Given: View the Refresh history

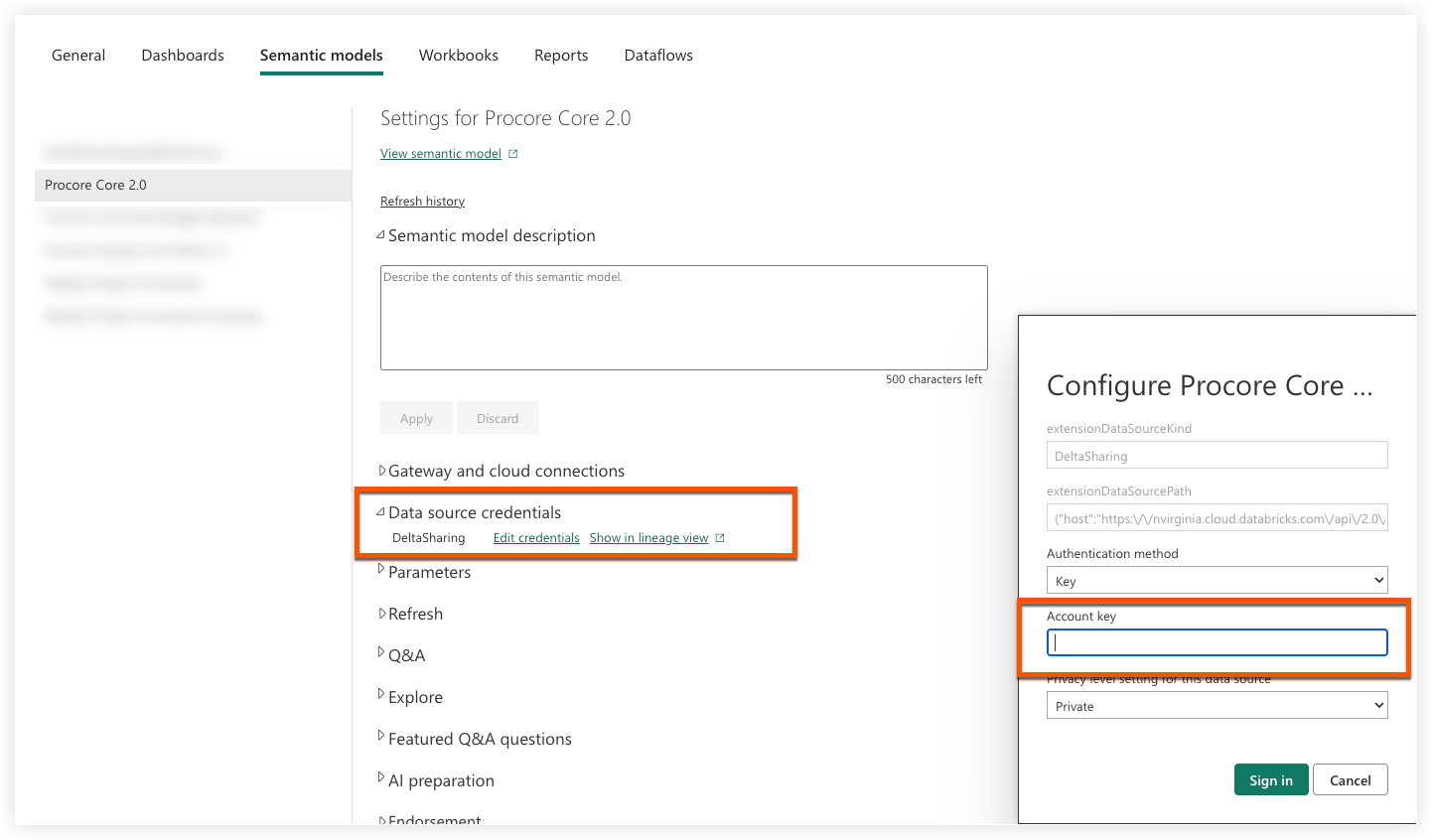Looking at the screenshot, I should click(x=422, y=201).
